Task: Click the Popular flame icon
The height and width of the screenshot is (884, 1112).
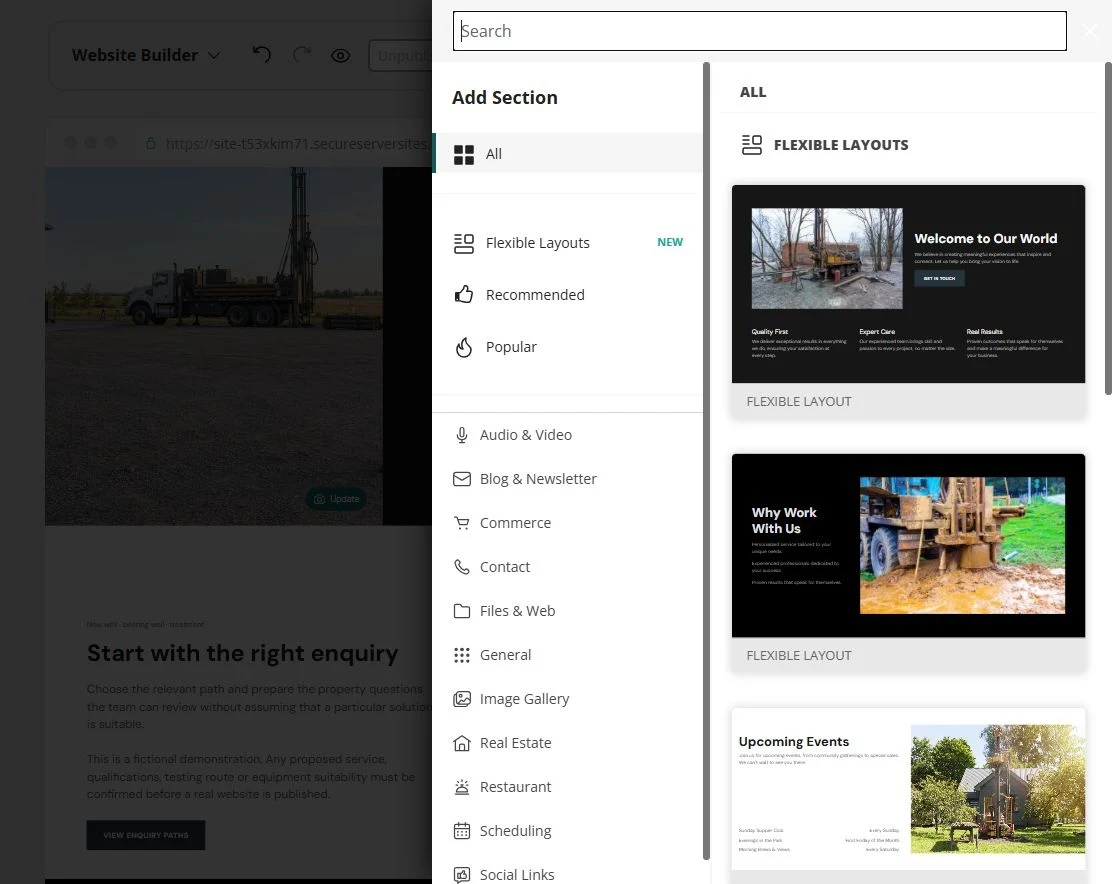Action: 464,347
